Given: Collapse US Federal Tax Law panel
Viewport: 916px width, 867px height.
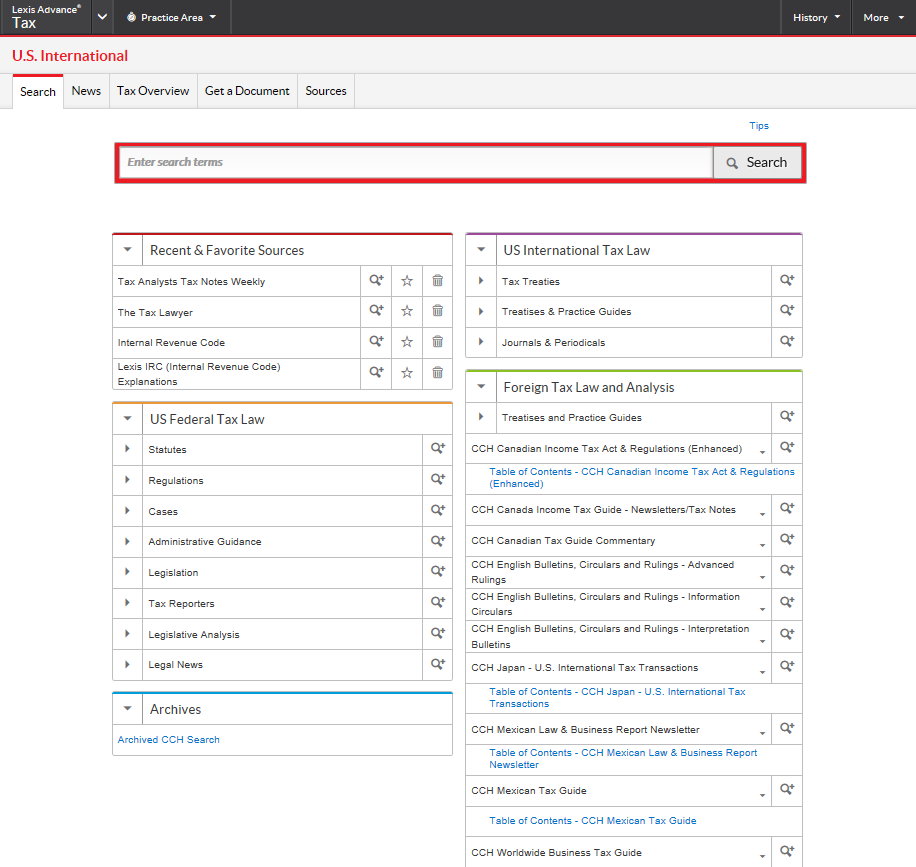Looking at the screenshot, I should pos(127,418).
